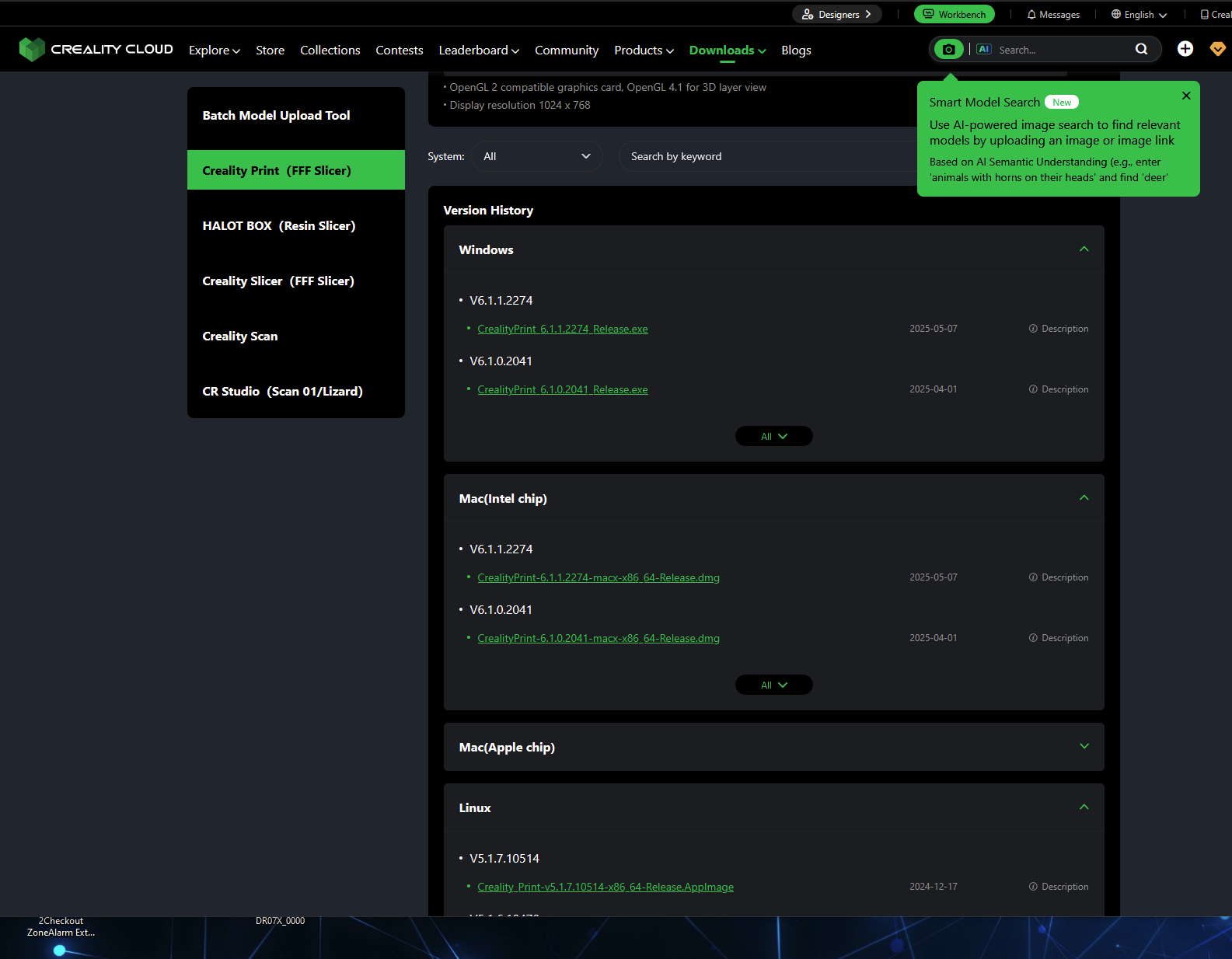
Task: Open the English language dropdown
Action: tap(1140, 15)
